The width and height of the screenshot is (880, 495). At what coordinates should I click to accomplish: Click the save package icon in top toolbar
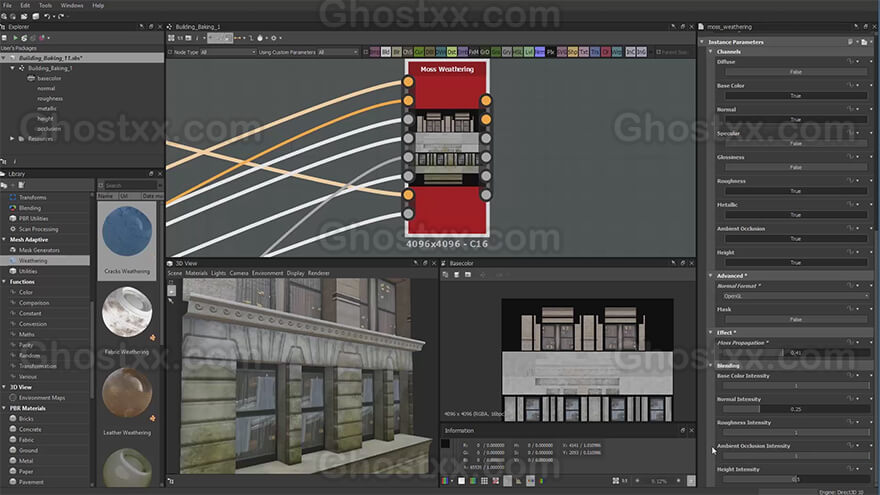coord(35,16)
